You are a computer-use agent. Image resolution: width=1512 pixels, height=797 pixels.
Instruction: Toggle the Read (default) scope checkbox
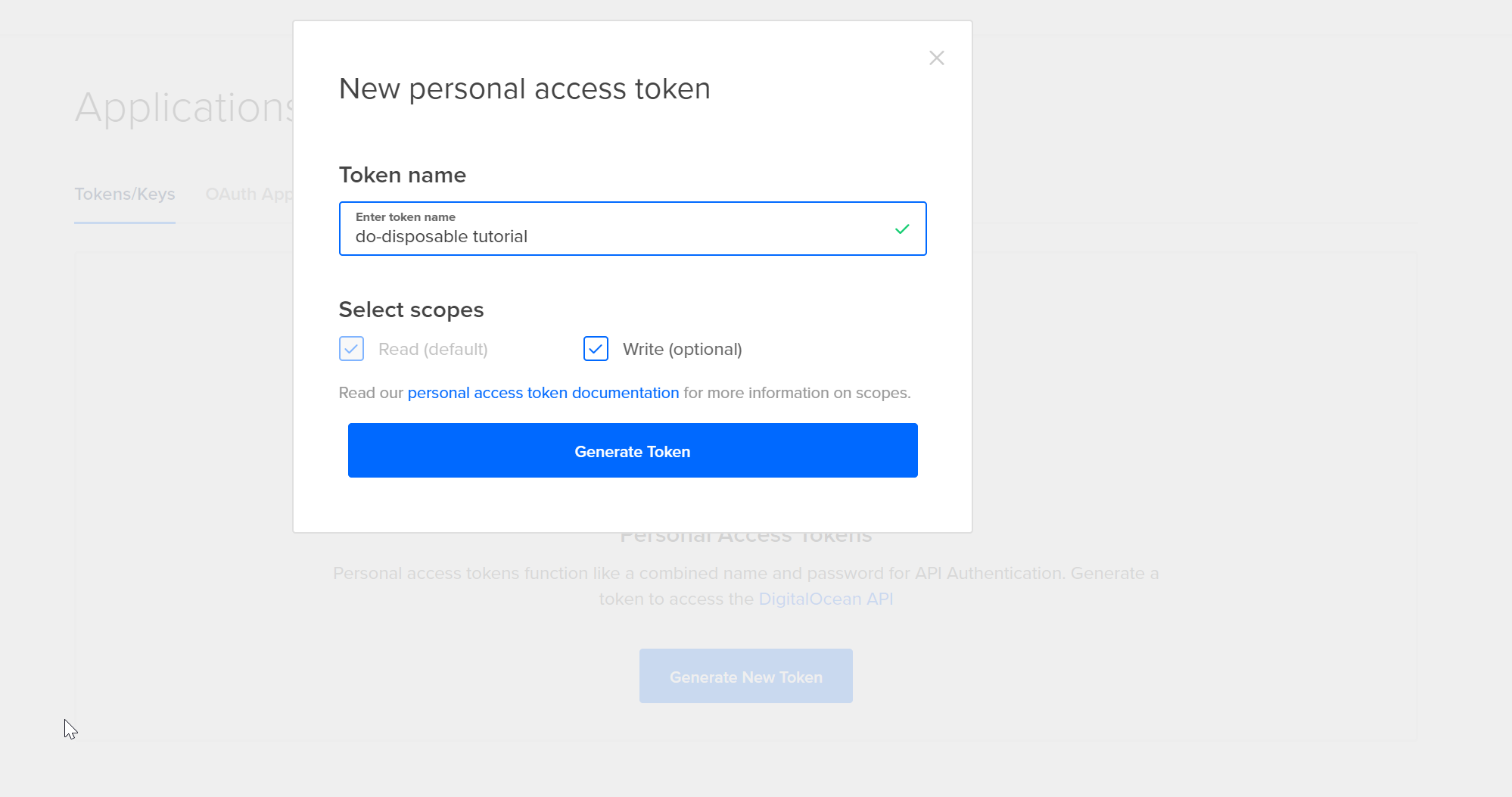pyautogui.click(x=351, y=349)
